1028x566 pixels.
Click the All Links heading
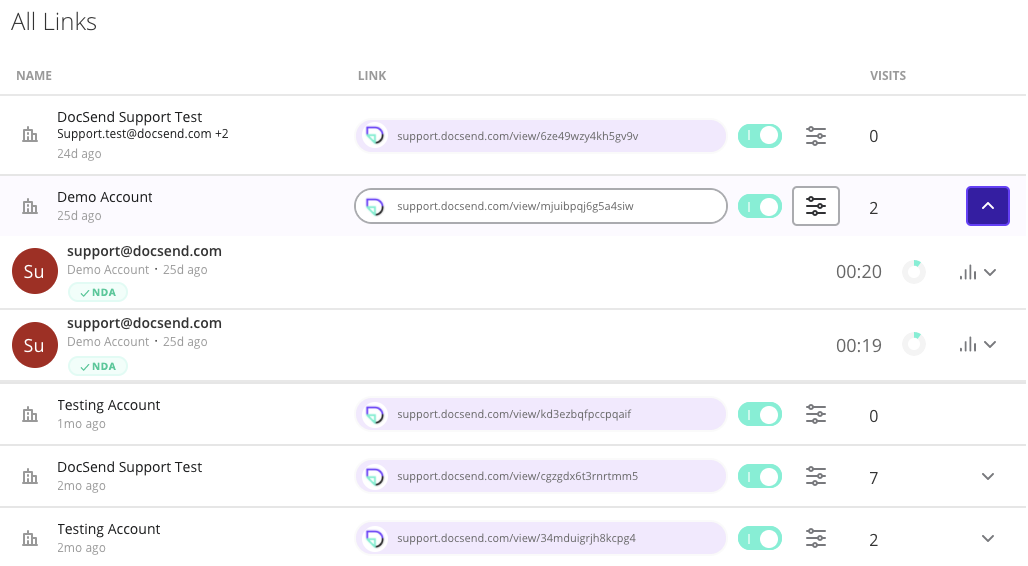click(x=54, y=22)
